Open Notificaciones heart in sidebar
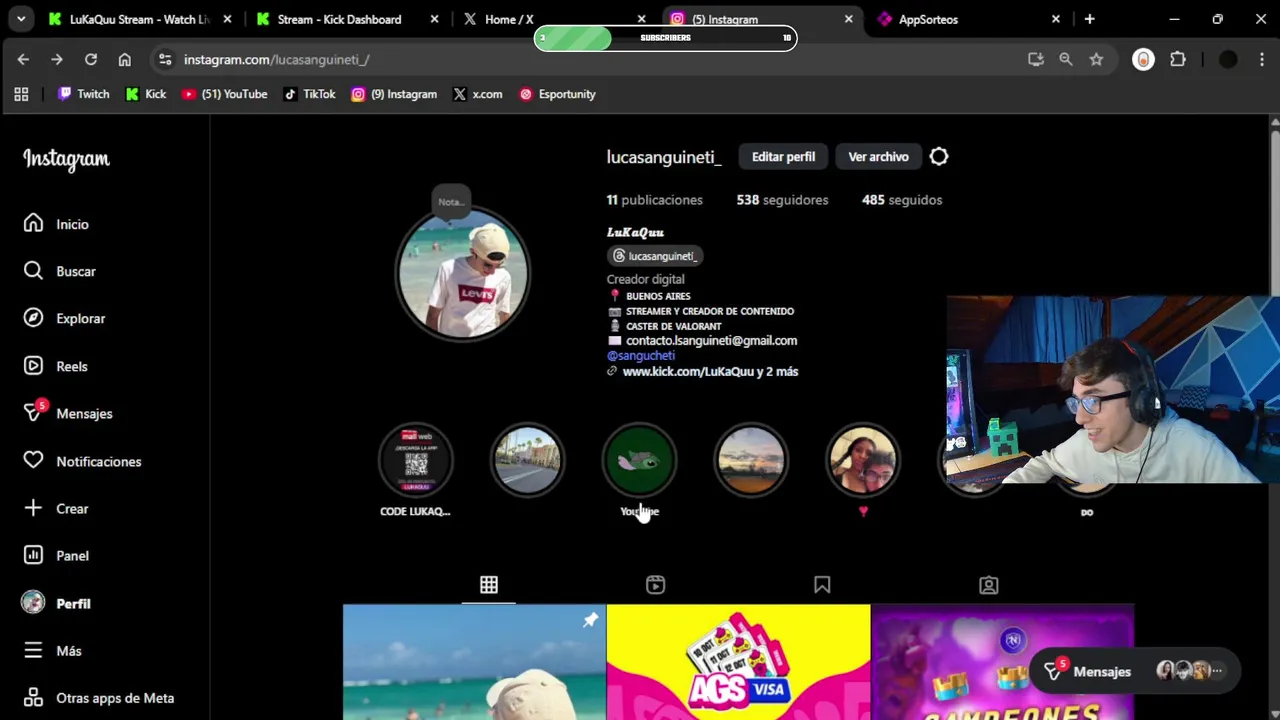Viewport: 1280px width, 720px height. (x=82, y=461)
